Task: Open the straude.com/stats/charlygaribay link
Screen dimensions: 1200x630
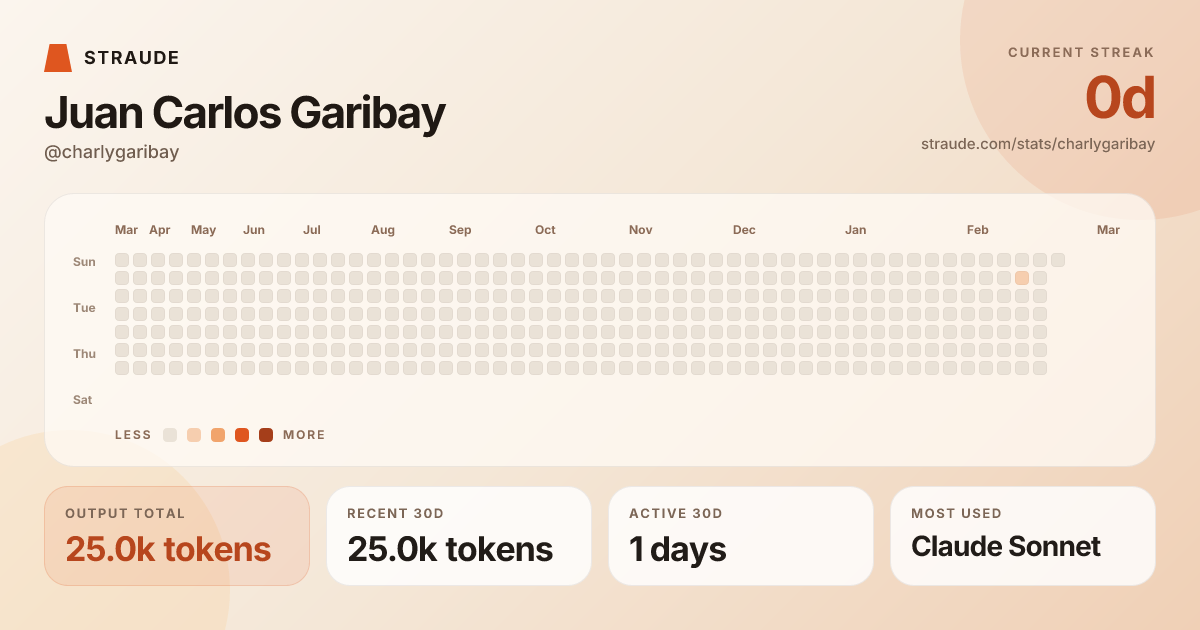Action: pos(1037,144)
